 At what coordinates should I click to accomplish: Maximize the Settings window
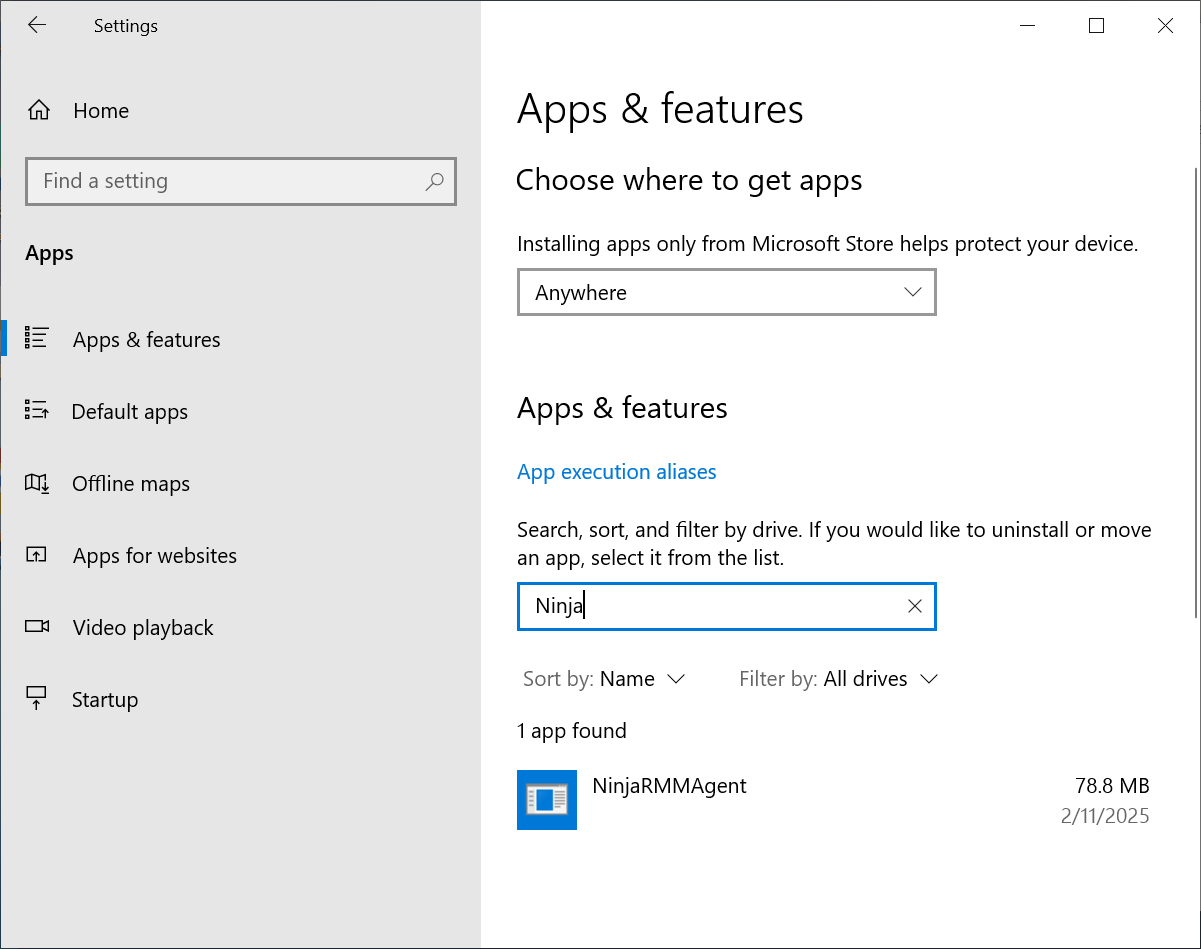[x=1096, y=26]
